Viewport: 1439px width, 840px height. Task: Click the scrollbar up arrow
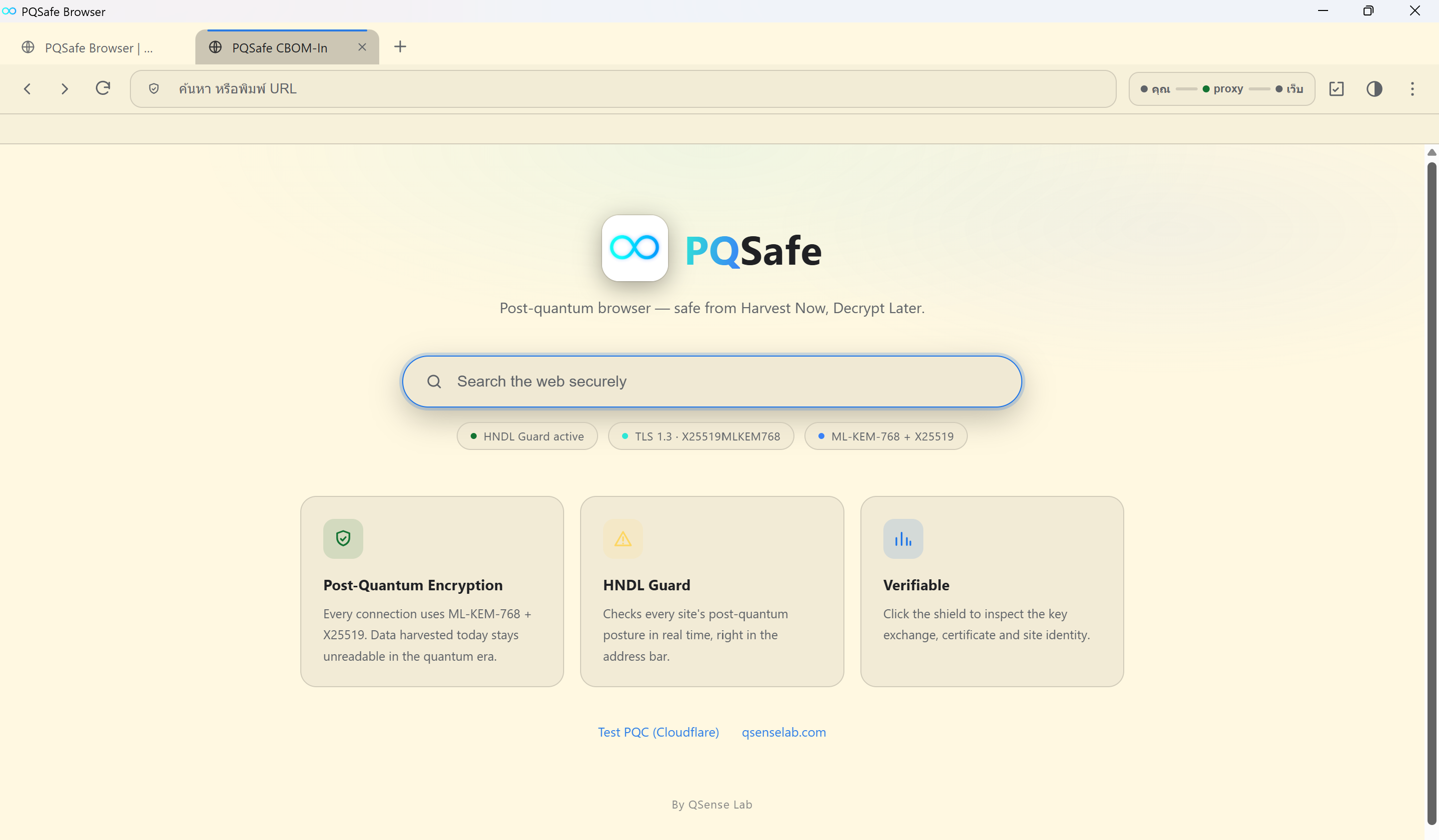1432,152
